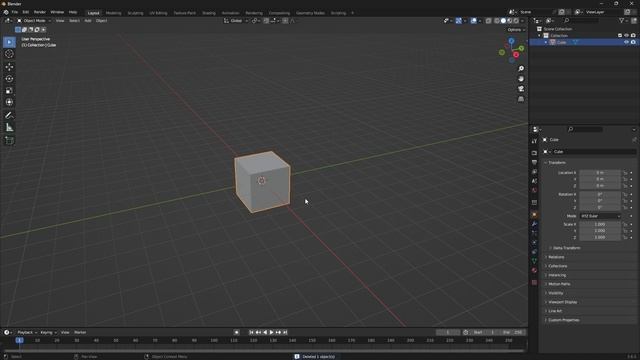Open the View Layer properties tab
The width and height of the screenshot is (640, 360).
pyautogui.click(x=534, y=172)
